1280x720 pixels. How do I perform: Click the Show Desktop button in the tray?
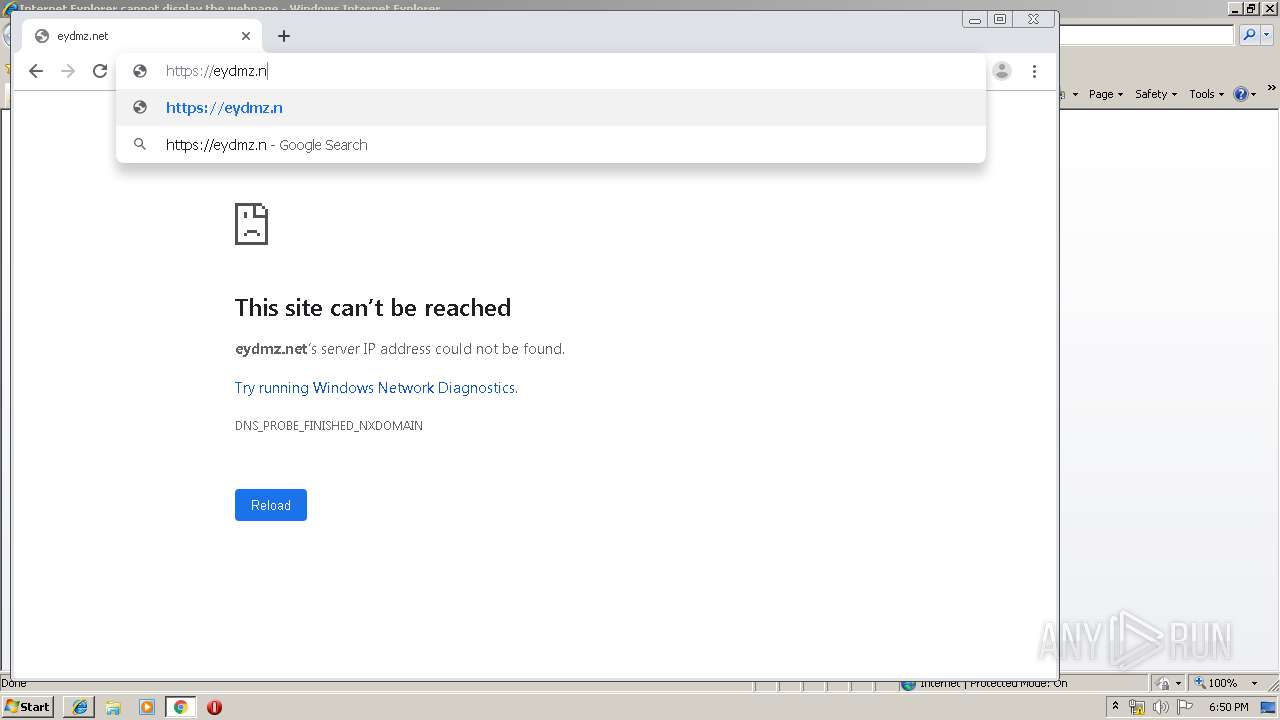click(x=1270, y=707)
